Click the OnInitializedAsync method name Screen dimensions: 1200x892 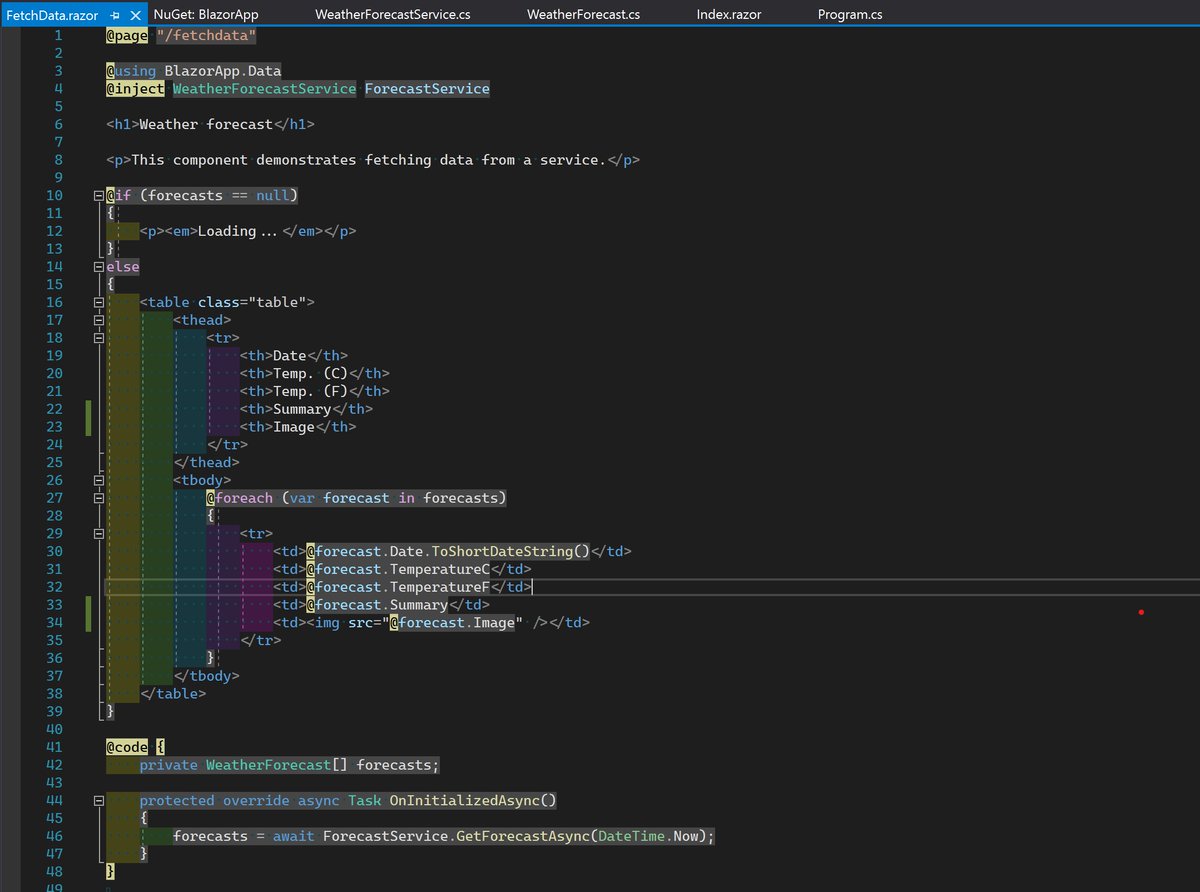pyautogui.click(x=465, y=801)
